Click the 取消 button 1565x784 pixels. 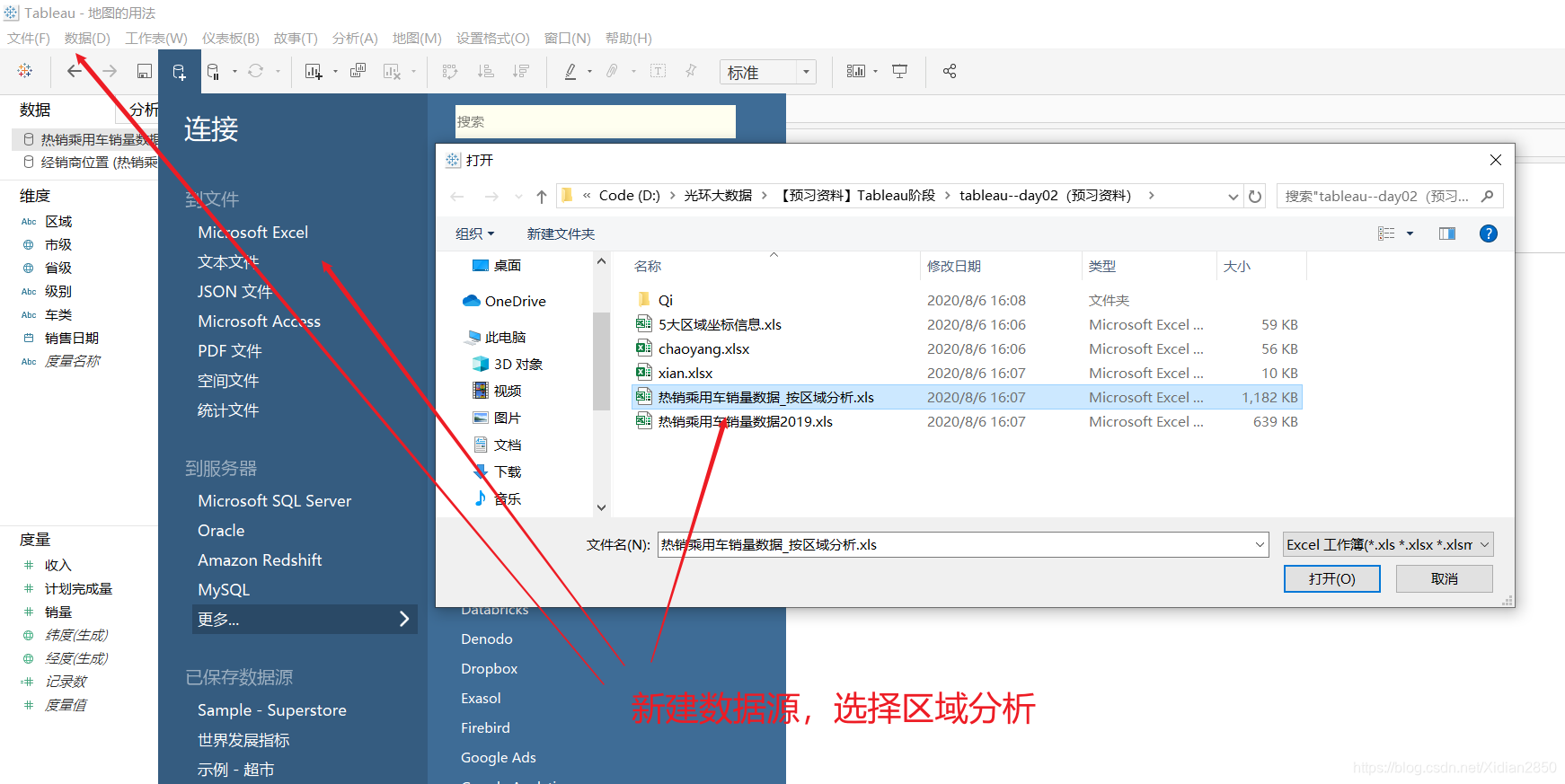pos(1445,578)
